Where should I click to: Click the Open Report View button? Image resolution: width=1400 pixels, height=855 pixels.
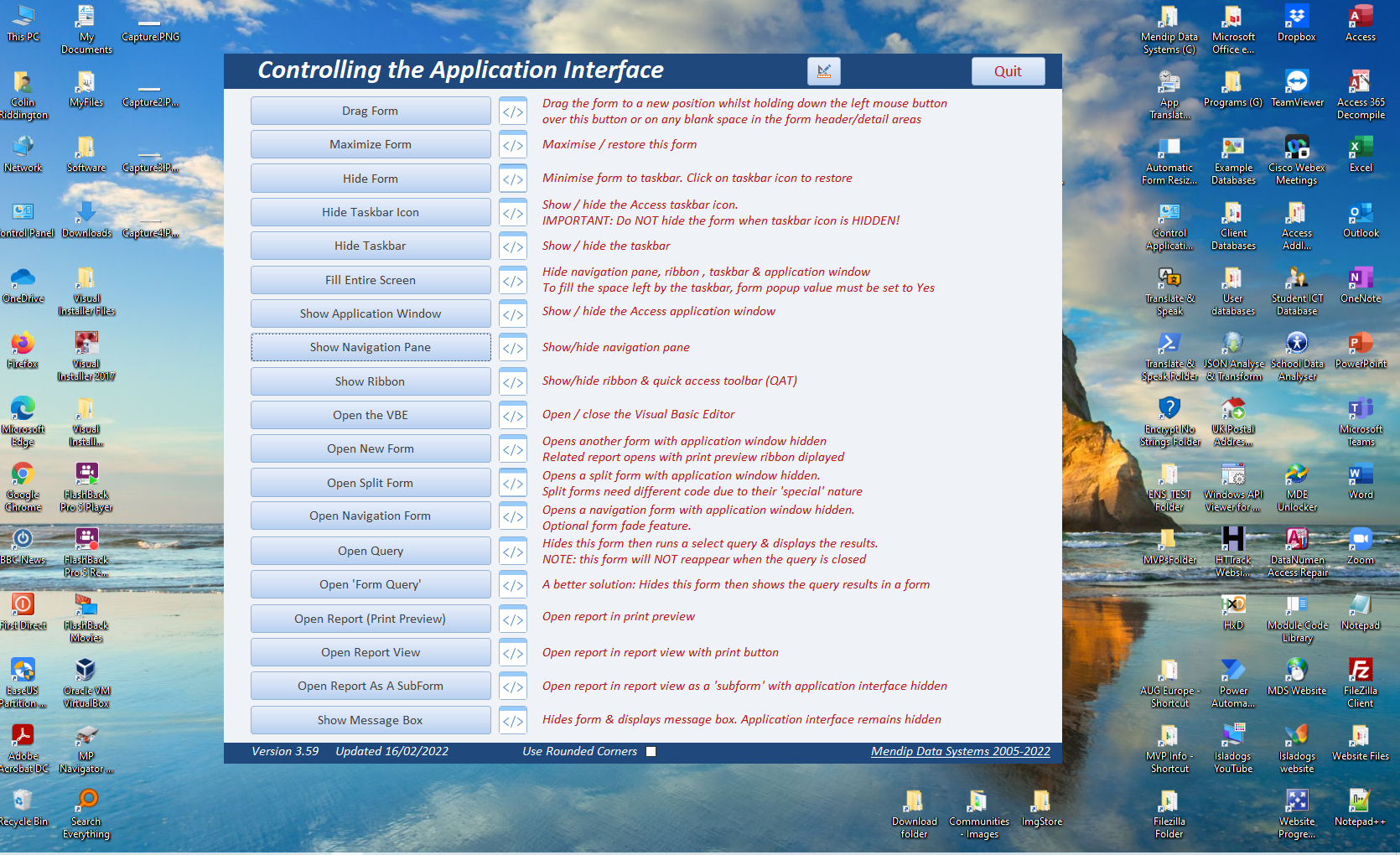(x=371, y=652)
